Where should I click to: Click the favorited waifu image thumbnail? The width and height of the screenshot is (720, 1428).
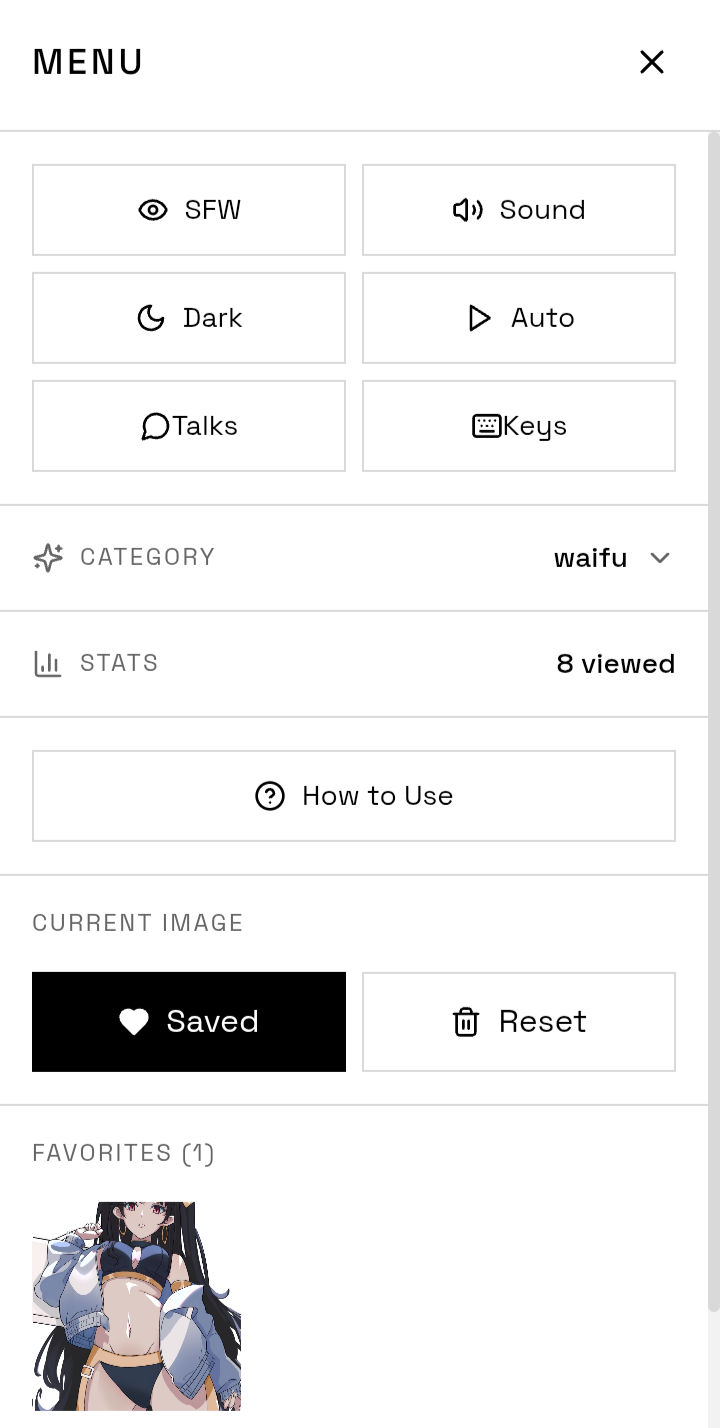click(137, 1306)
